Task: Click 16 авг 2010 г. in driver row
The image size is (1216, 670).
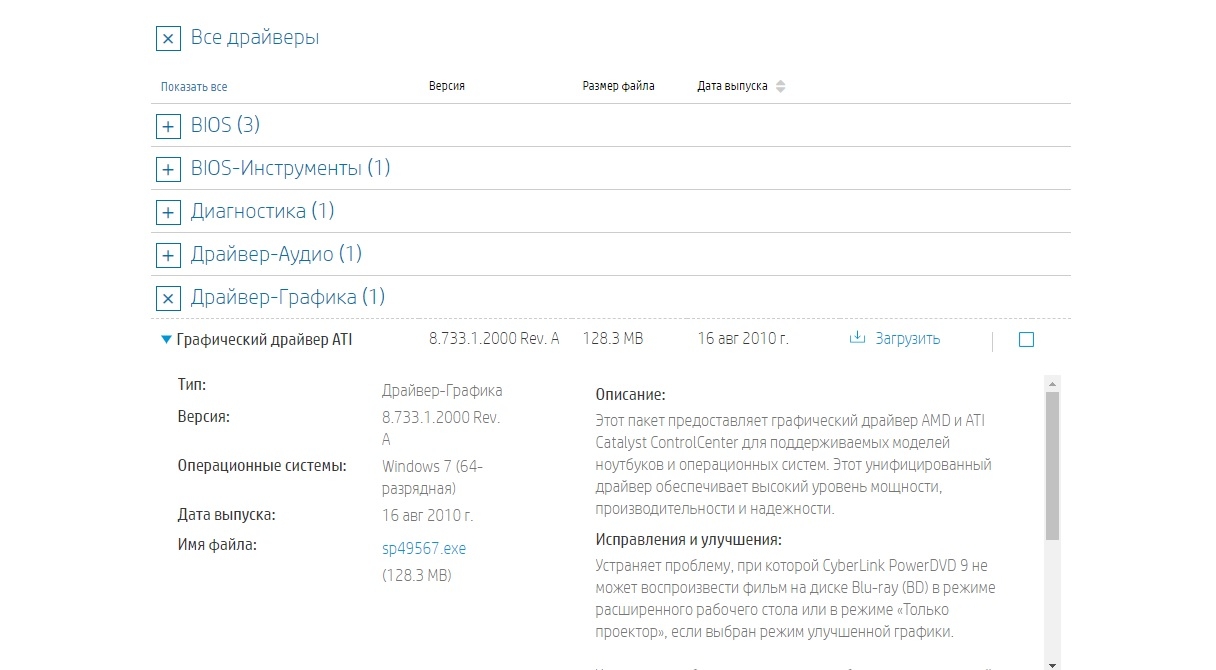Action: (x=743, y=338)
